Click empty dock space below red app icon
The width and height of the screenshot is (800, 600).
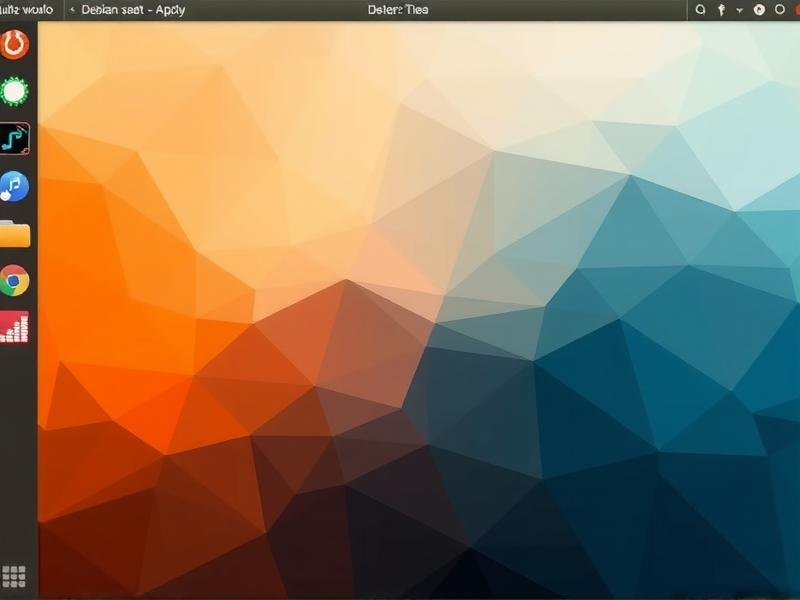[x=15, y=450]
